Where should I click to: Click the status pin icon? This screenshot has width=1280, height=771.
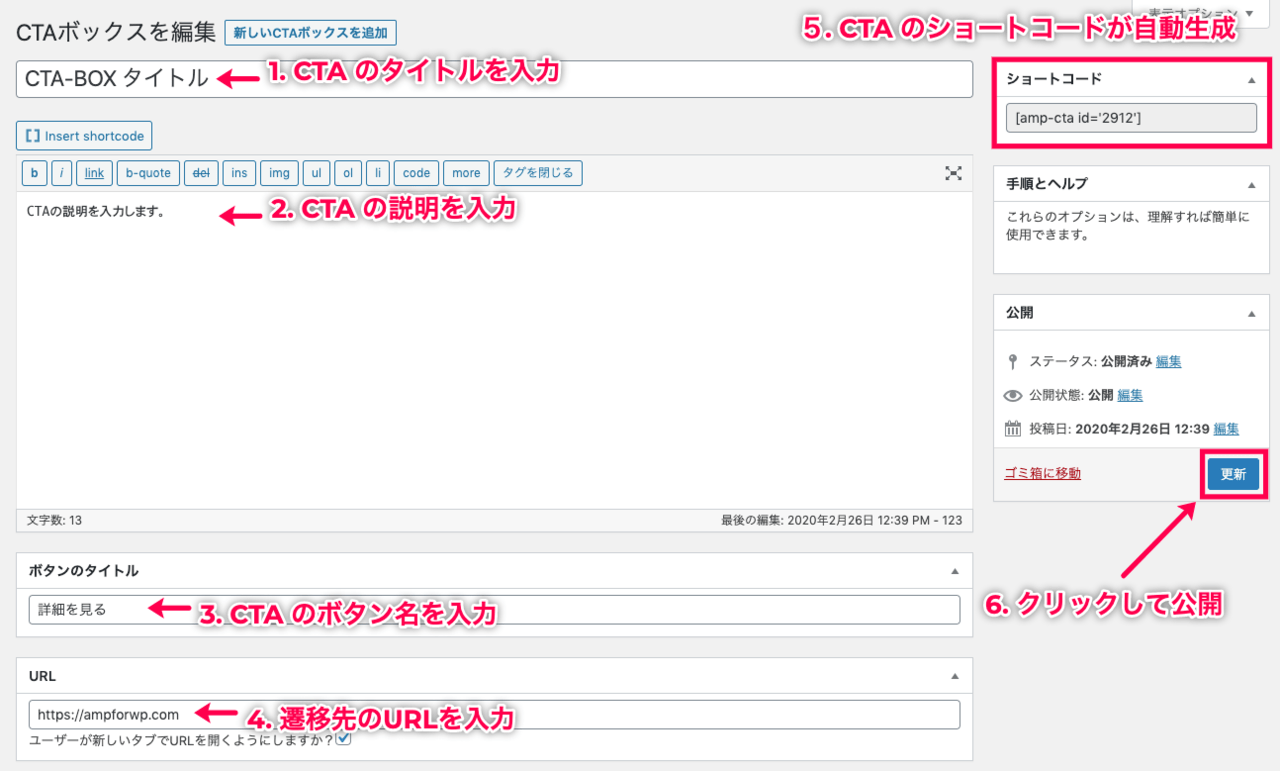(x=1013, y=362)
